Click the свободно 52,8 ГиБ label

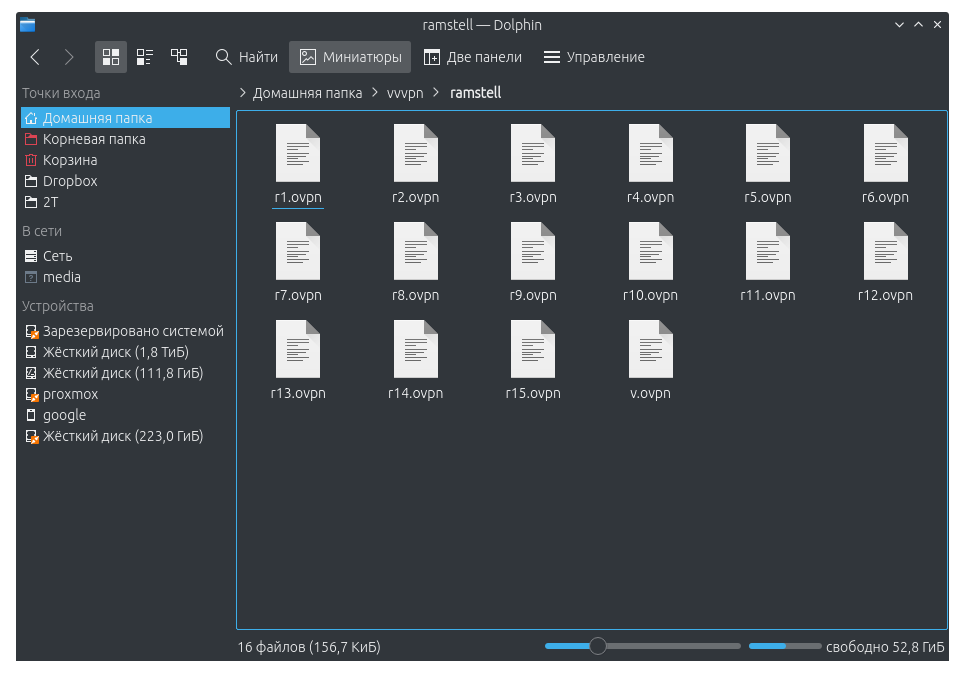(885, 647)
